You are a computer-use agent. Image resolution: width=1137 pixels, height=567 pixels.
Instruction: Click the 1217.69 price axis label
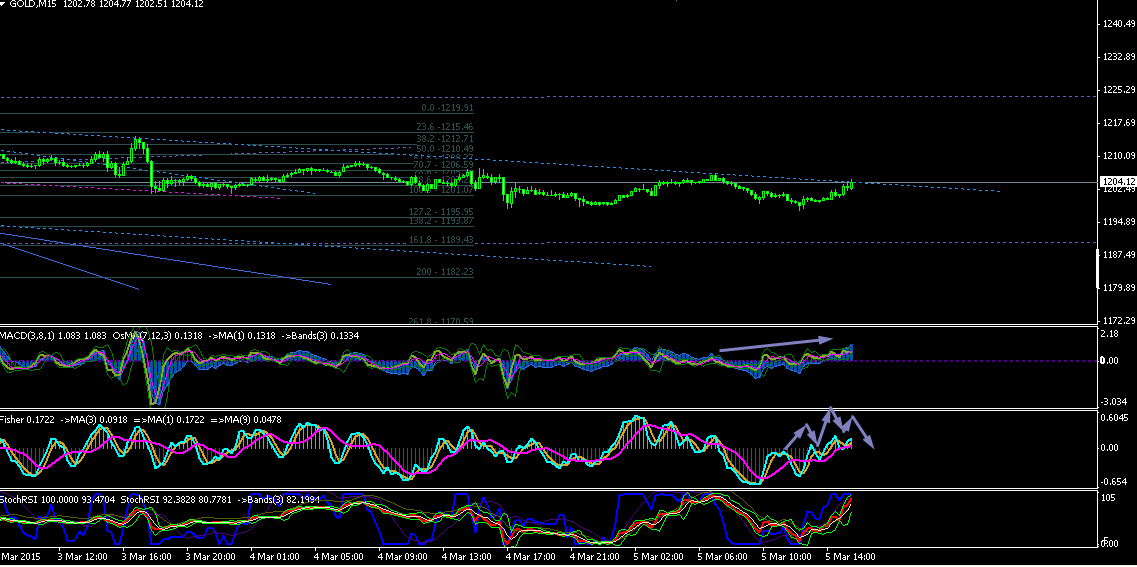[x=1117, y=123]
